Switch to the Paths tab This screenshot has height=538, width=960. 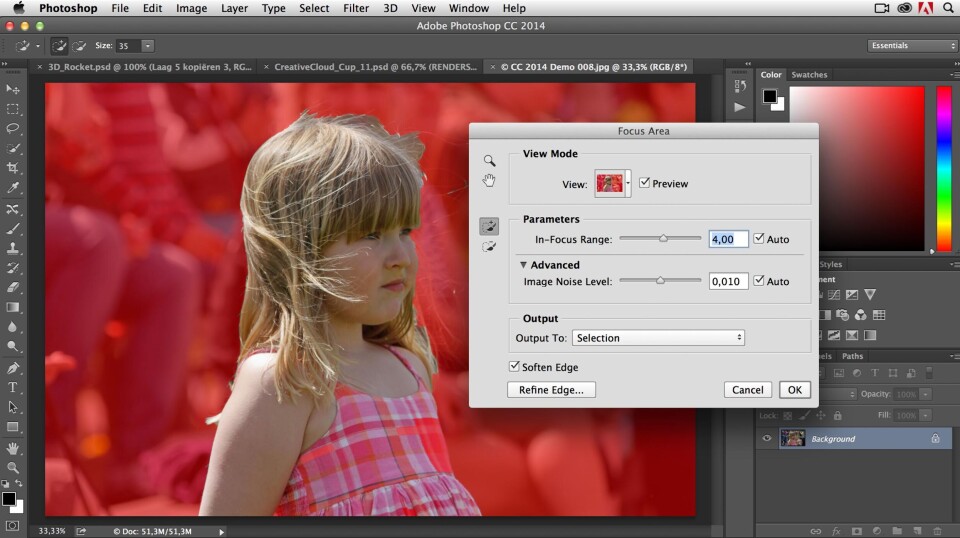pos(852,356)
